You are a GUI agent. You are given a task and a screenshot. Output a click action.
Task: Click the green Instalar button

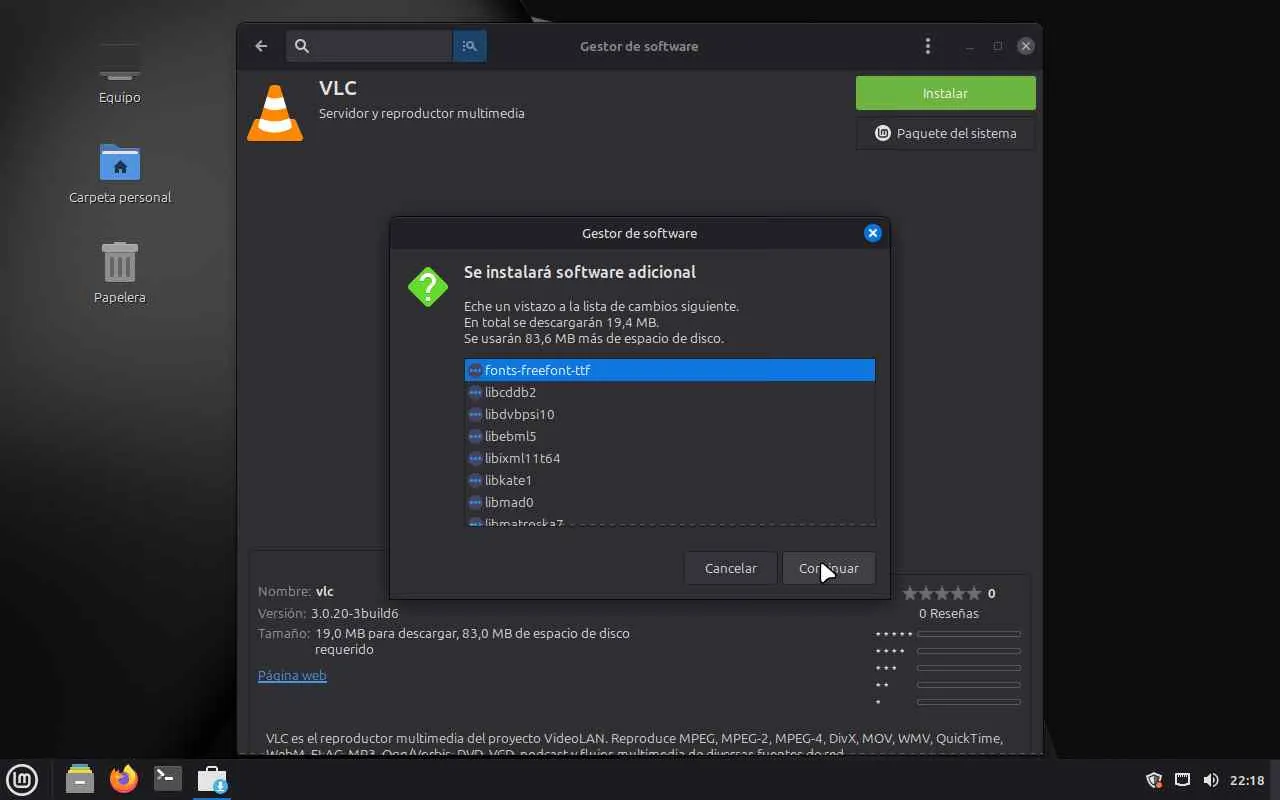click(x=945, y=93)
